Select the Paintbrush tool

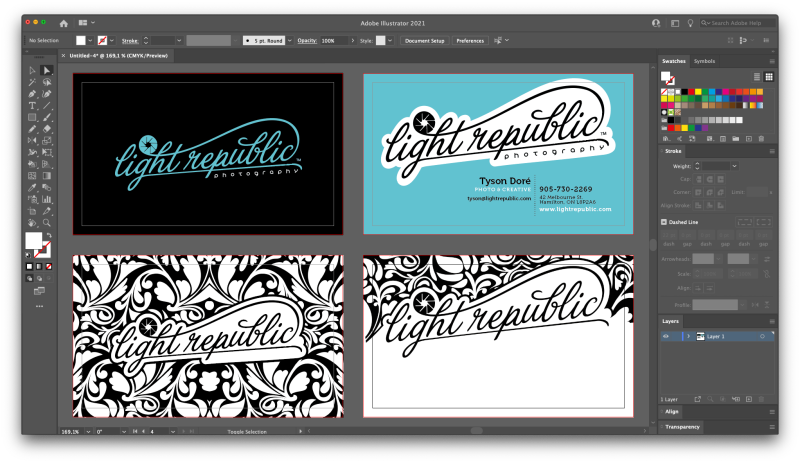47,117
